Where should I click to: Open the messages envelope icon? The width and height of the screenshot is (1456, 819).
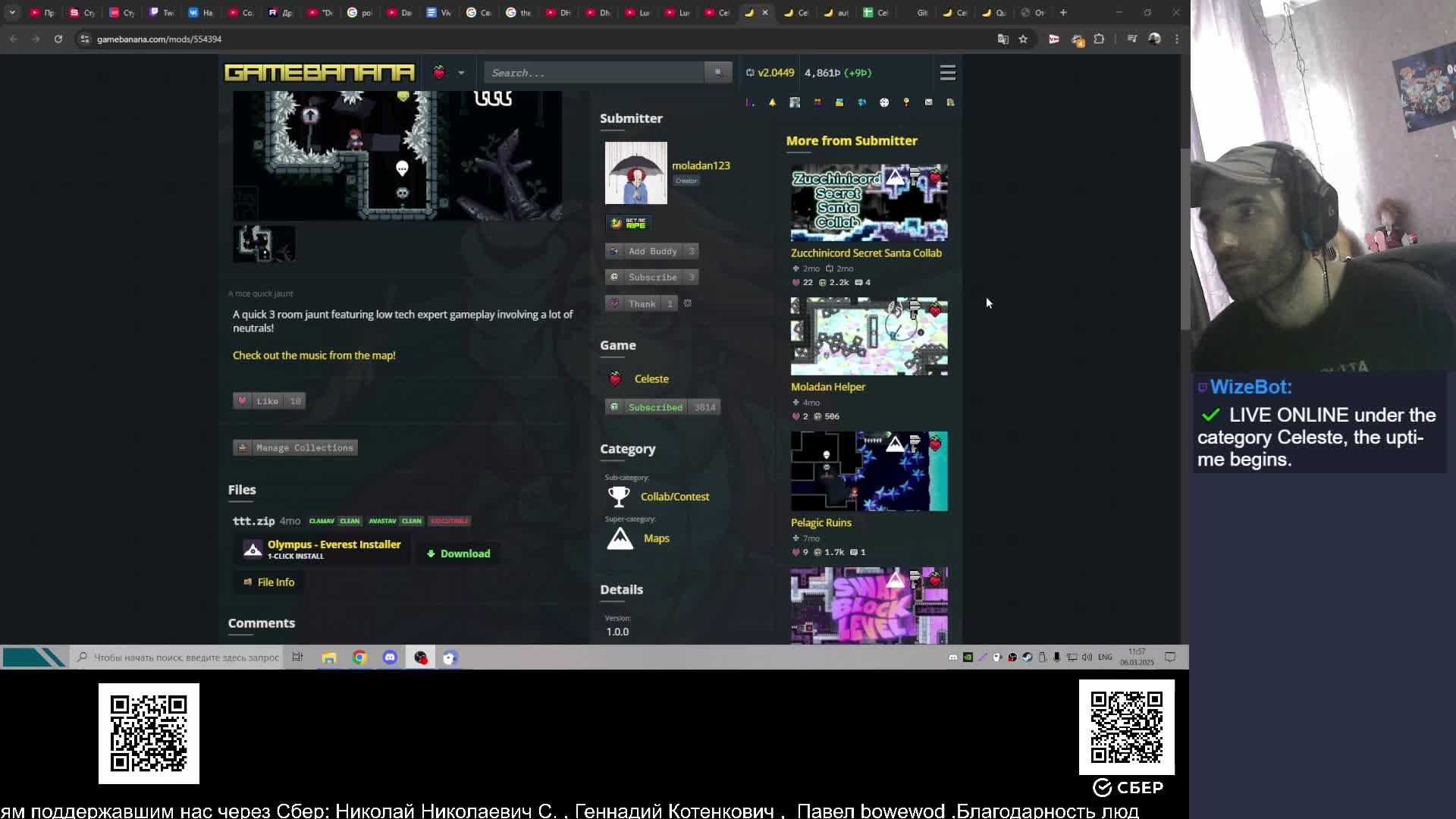tap(928, 102)
